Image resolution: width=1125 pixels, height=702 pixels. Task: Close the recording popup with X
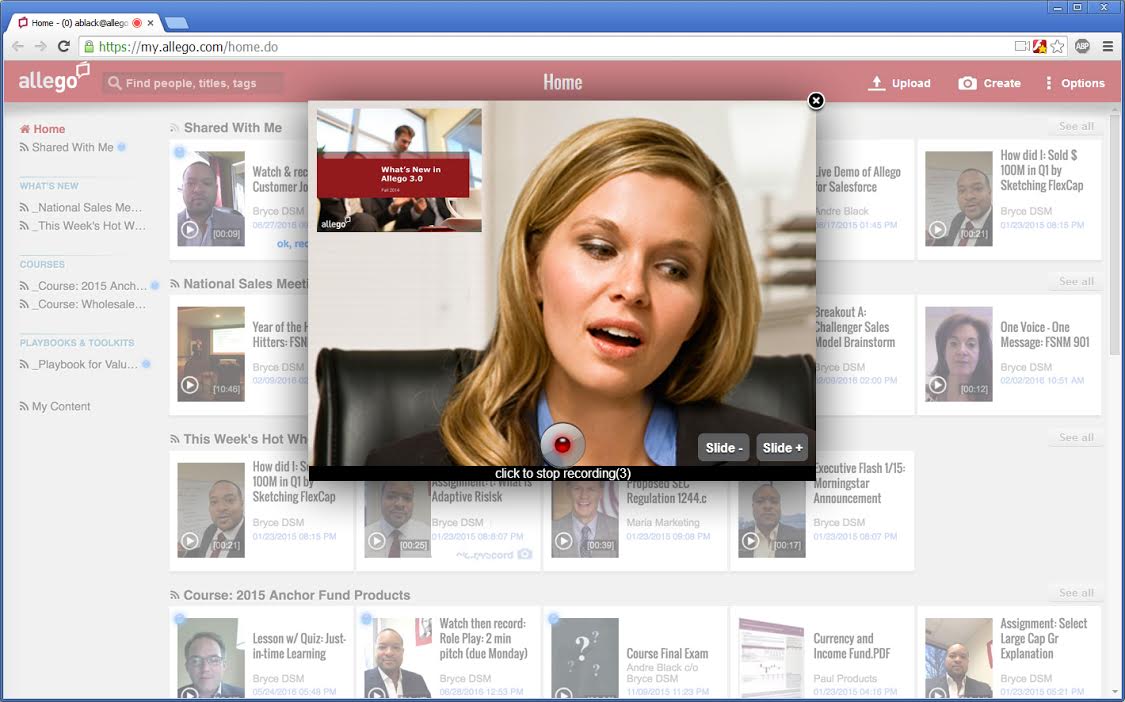pos(816,100)
